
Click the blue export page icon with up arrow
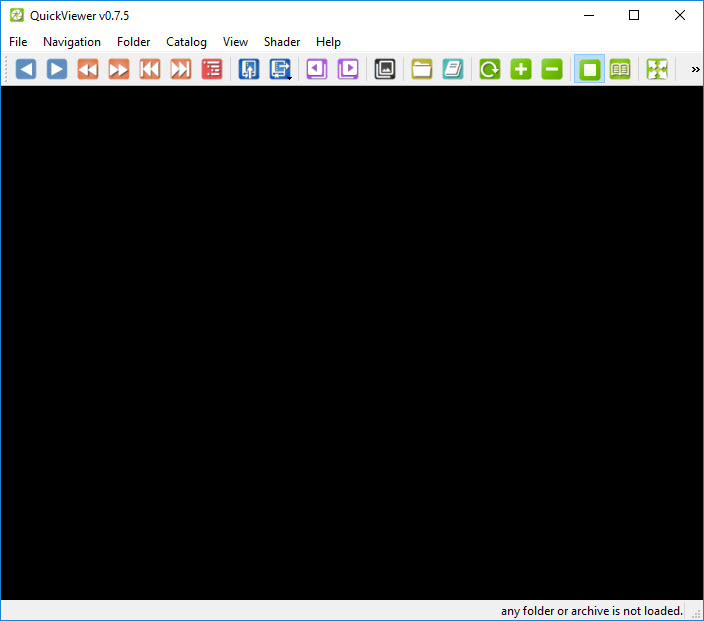[249, 69]
